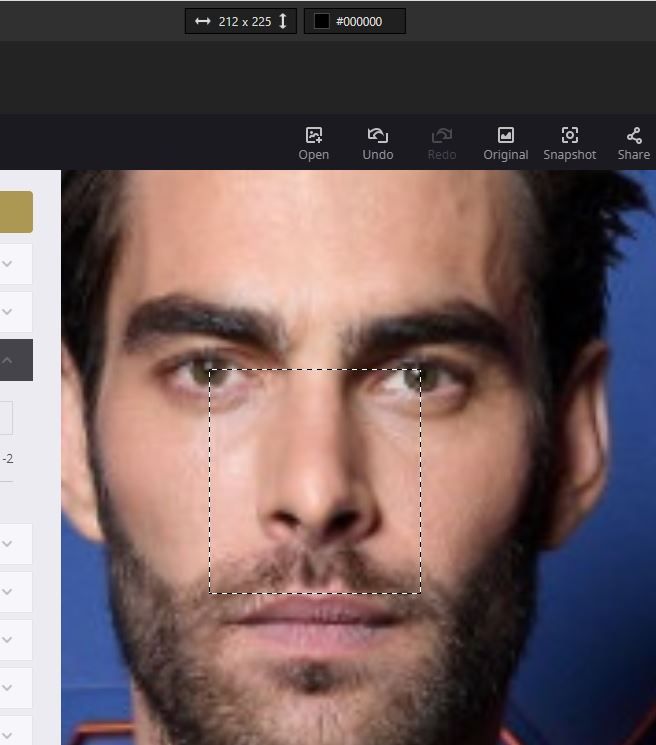Collapse the dark expanded section header
Viewport: 656px width, 745px height.
(8, 360)
